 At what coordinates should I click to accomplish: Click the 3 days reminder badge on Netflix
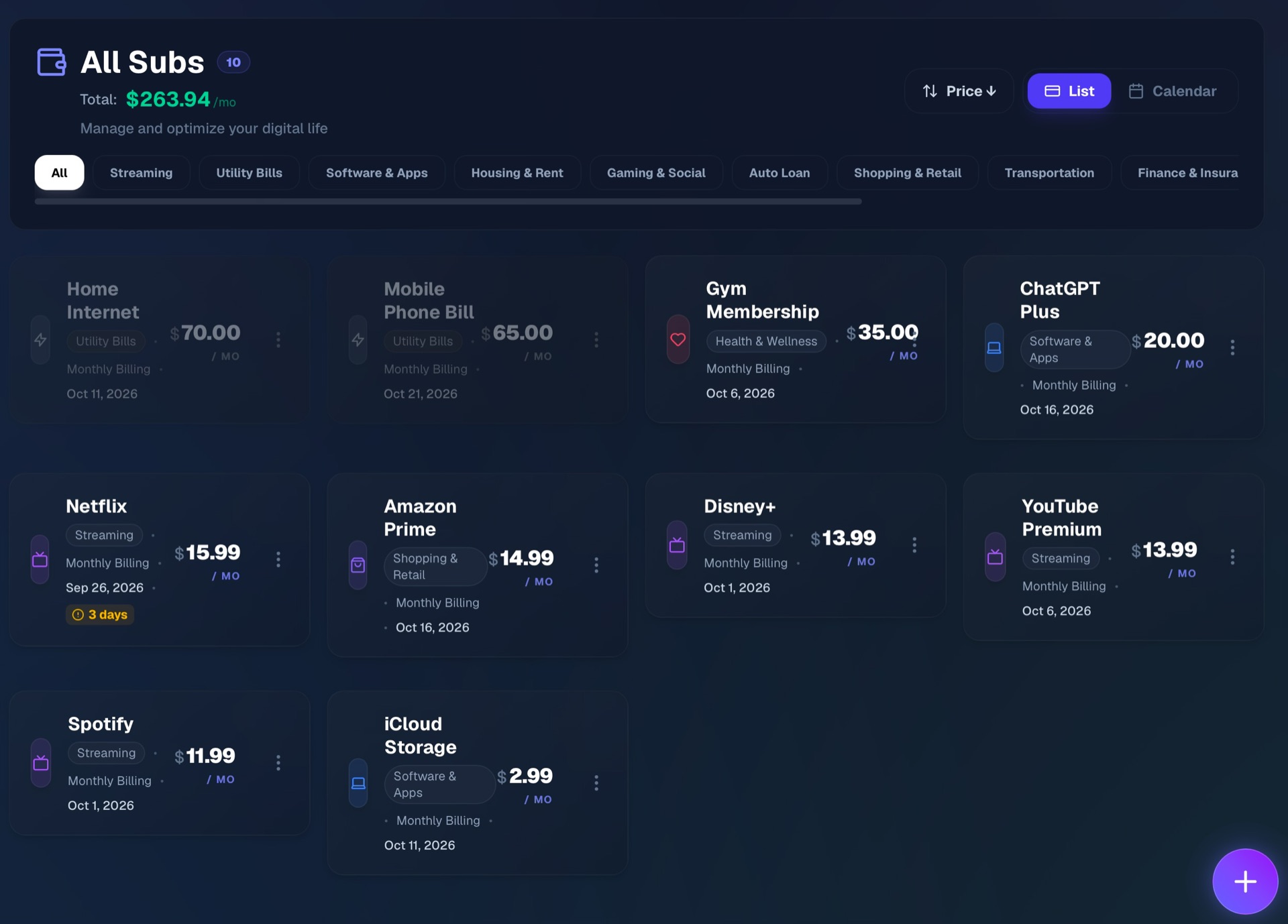coord(100,615)
